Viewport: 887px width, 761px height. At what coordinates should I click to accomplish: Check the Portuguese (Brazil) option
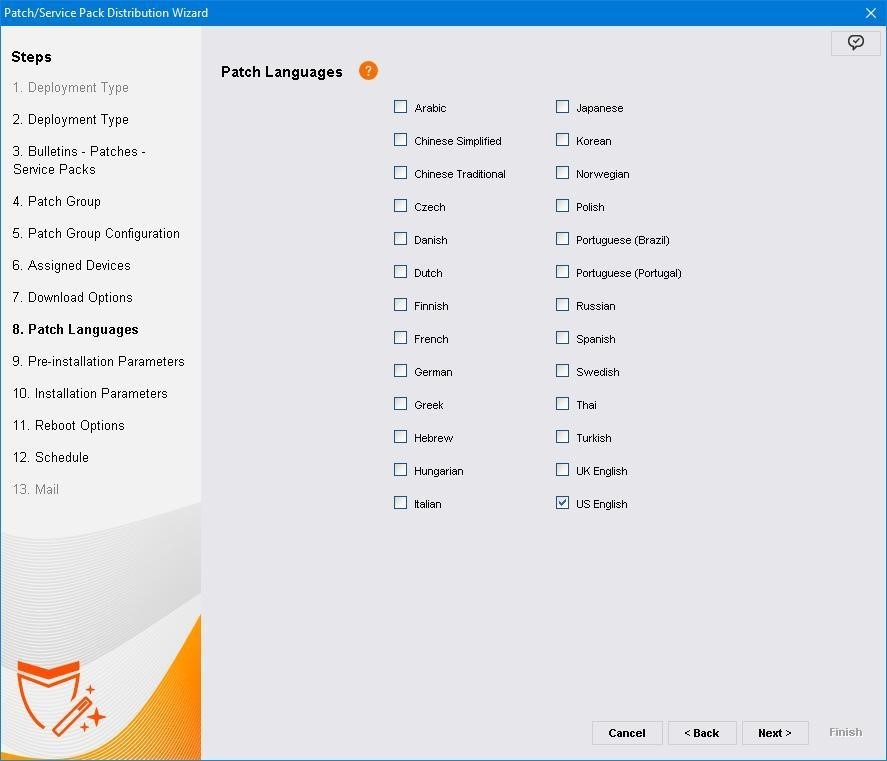563,239
